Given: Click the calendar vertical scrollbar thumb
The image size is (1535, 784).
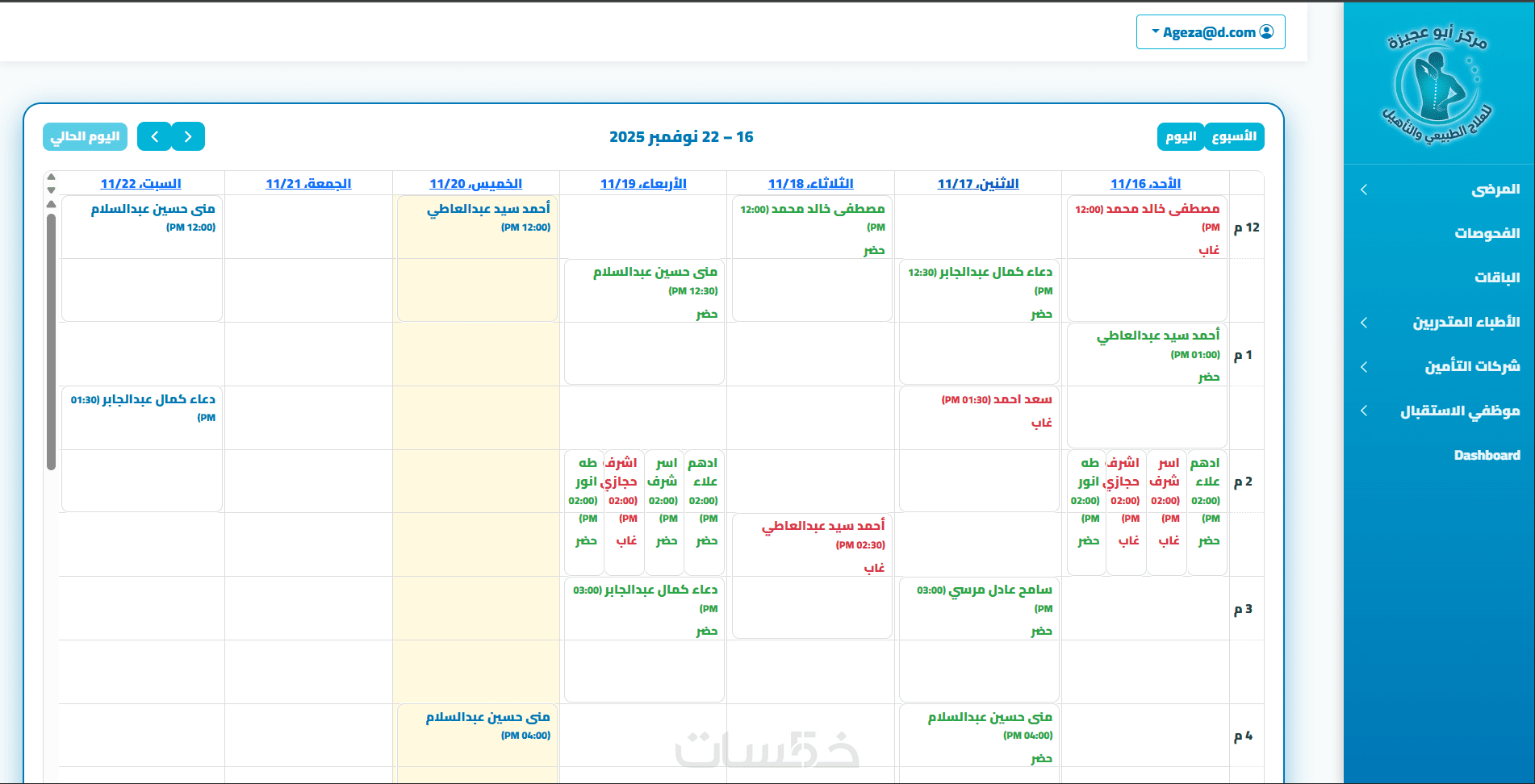Looking at the screenshot, I should click(51, 341).
